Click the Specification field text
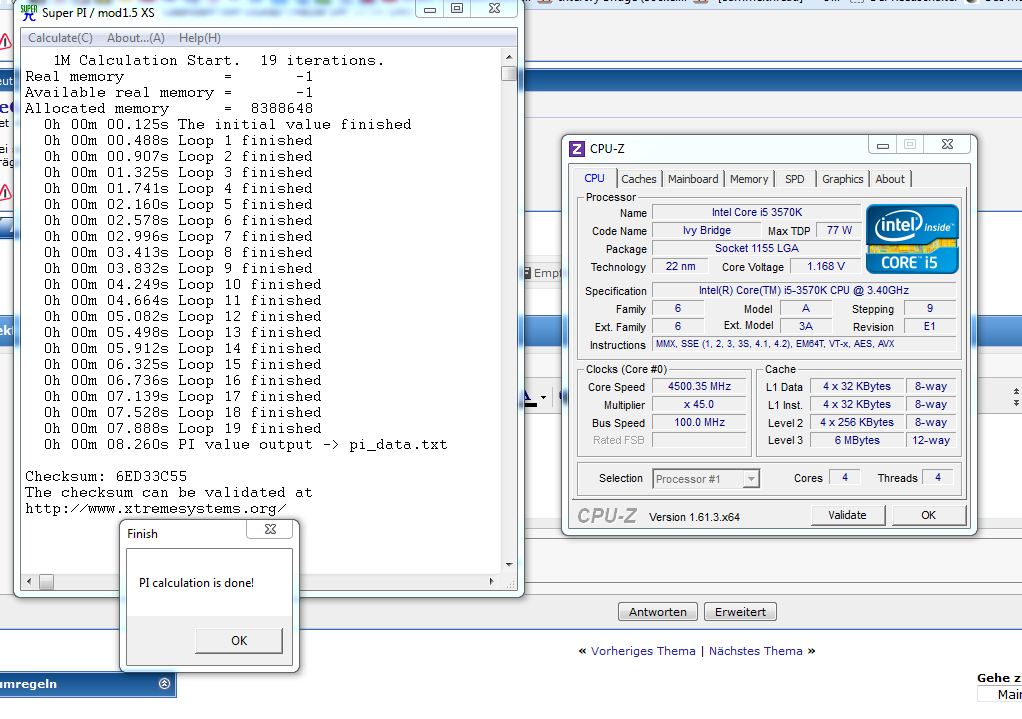1022x719 pixels. (x=804, y=291)
